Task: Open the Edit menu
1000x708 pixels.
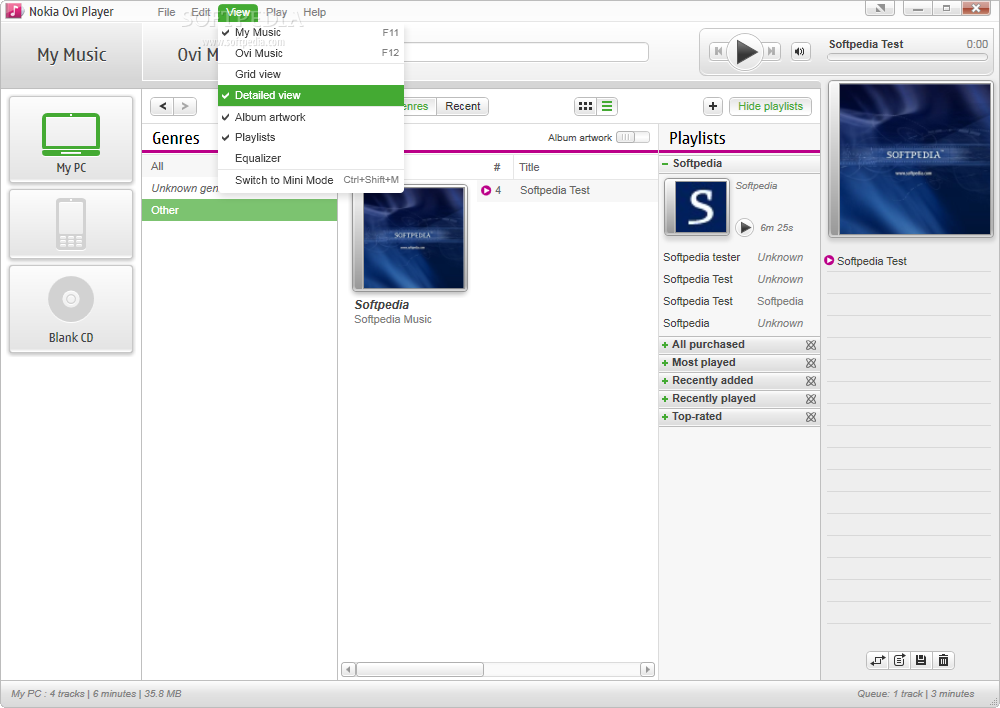Action: (x=200, y=12)
